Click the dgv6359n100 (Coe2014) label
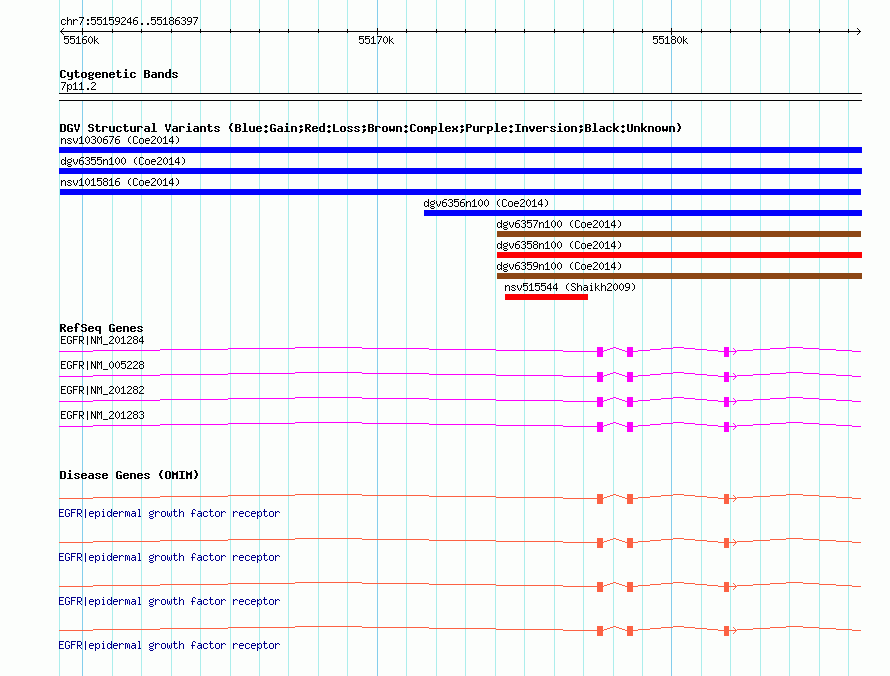The height and width of the screenshot is (676, 890). point(559,266)
